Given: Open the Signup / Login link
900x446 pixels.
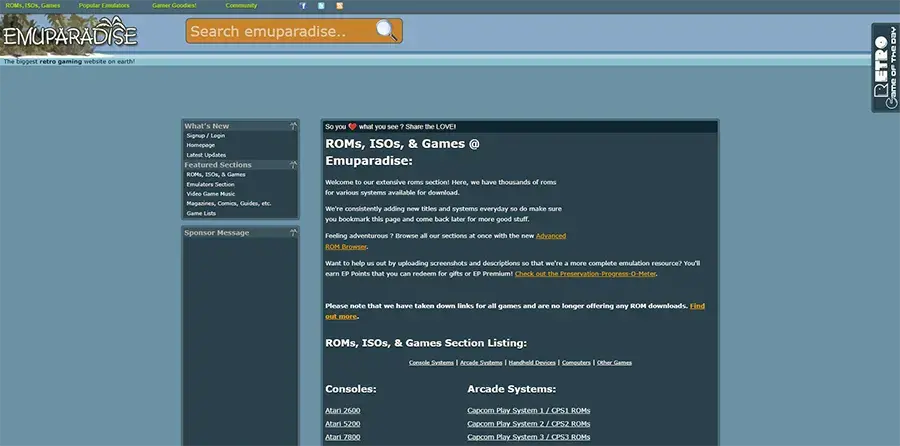Looking at the screenshot, I should [x=206, y=136].
